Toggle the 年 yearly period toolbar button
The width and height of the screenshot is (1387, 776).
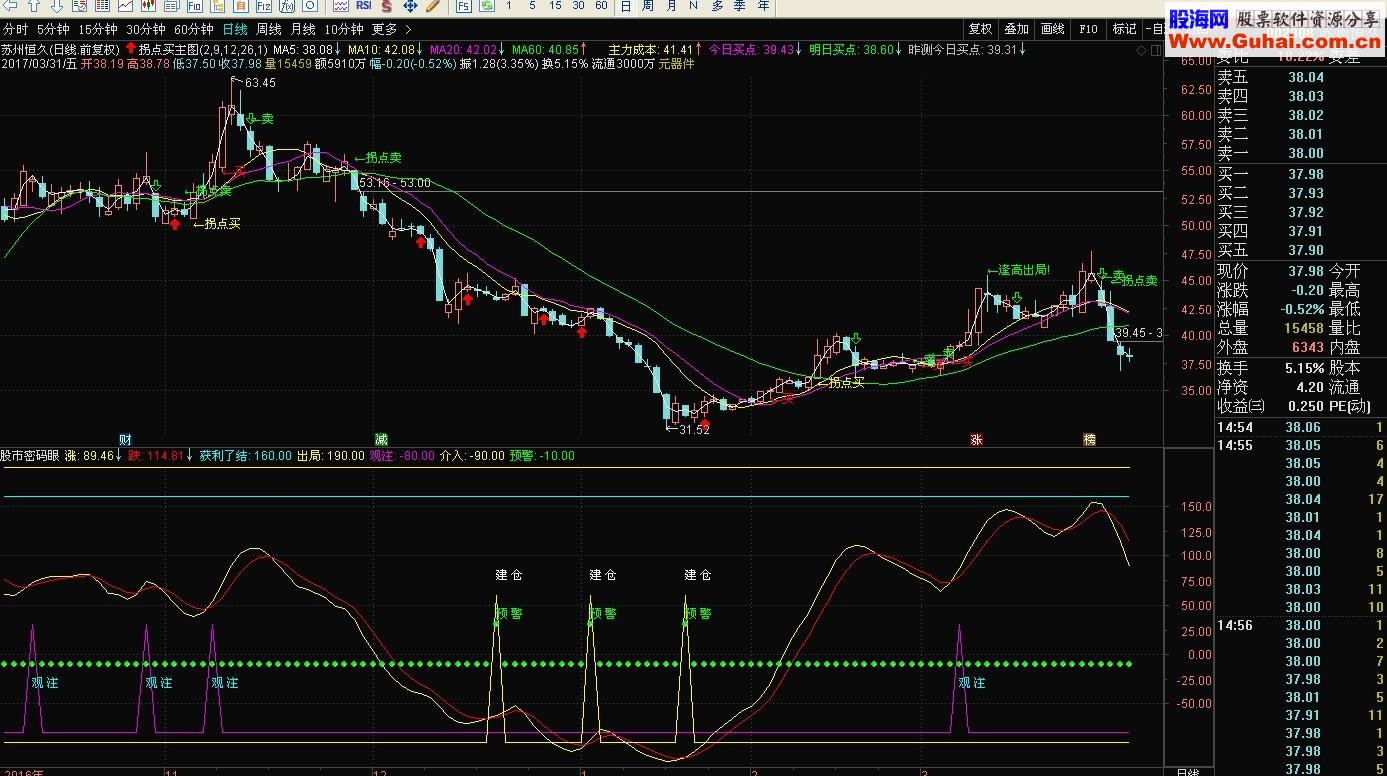click(x=764, y=6)
